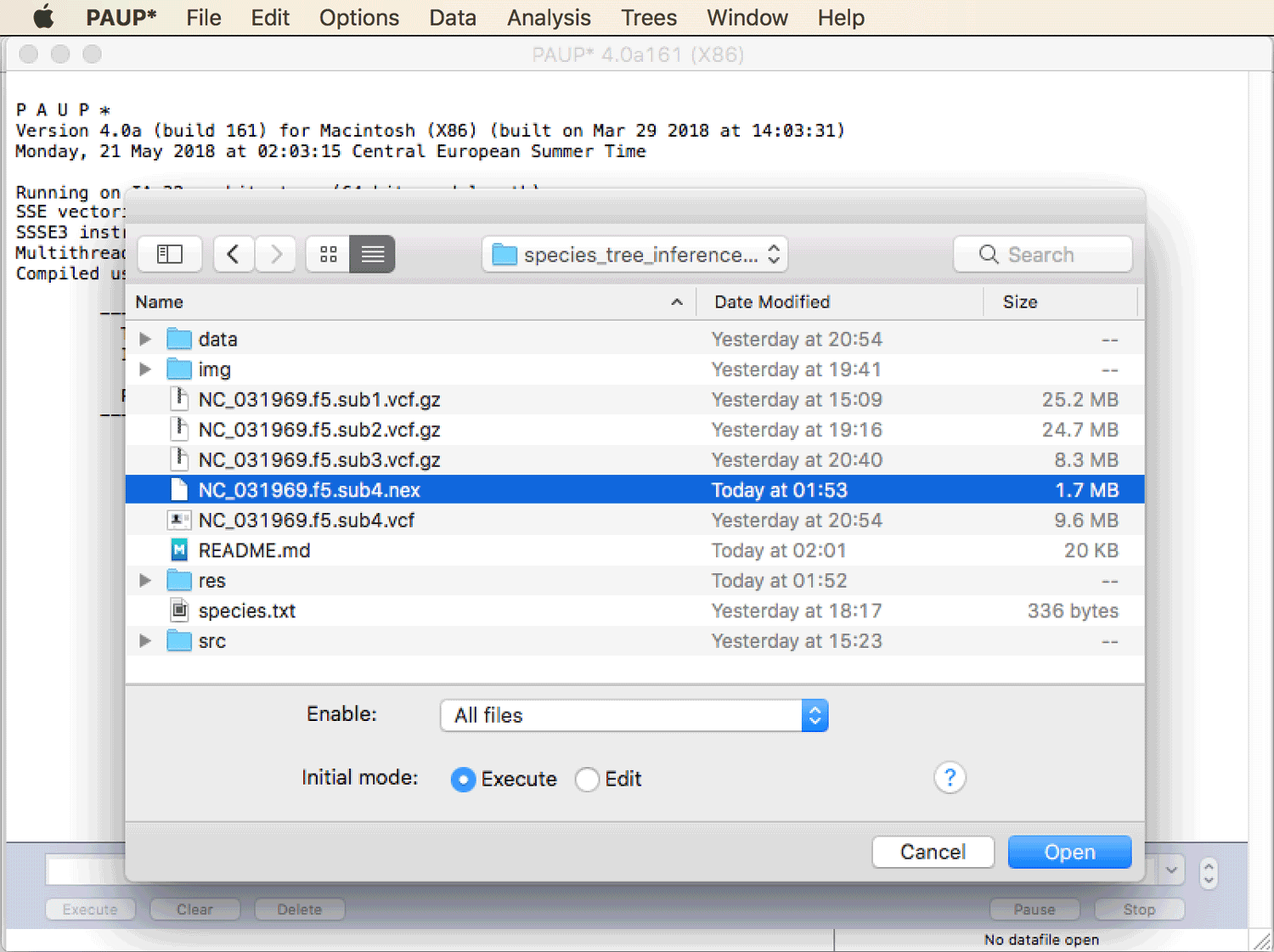This screenshot has height=952, width=1274.
Task: Switch to icon grid view
Action: [x=329, y=254]
